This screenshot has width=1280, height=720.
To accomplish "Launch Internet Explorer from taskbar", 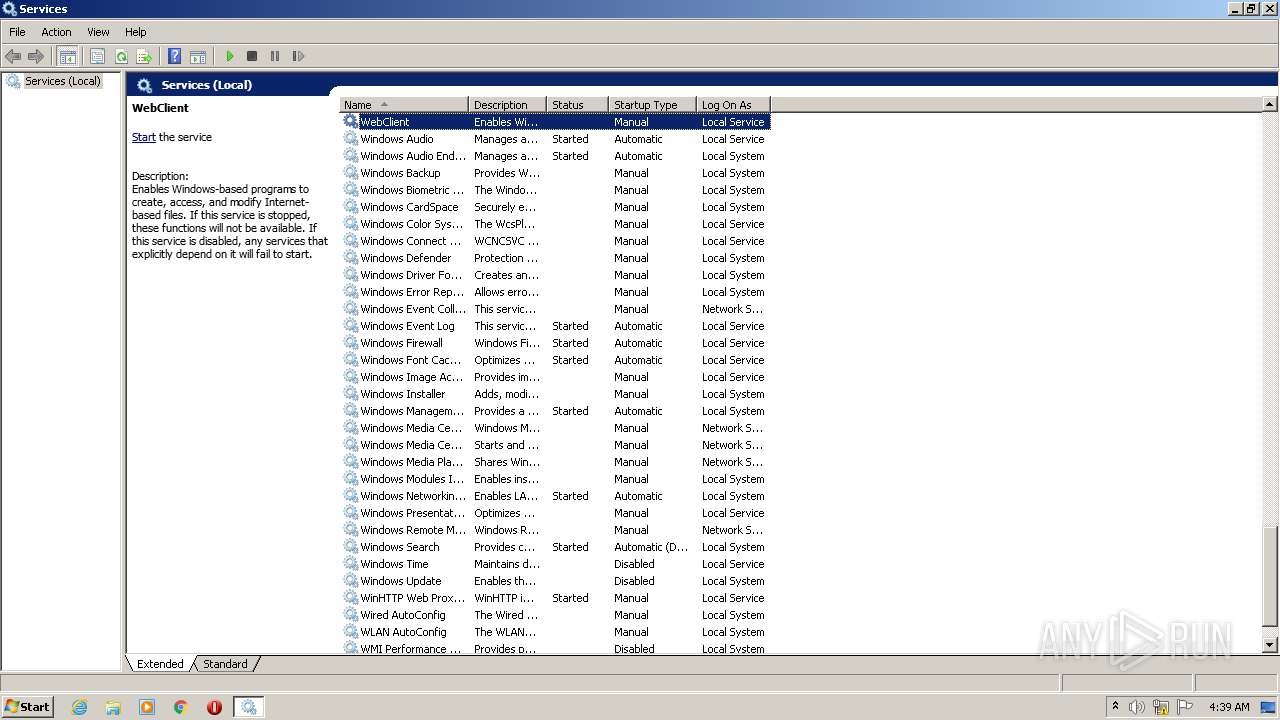I will click(x=80, y=707).
